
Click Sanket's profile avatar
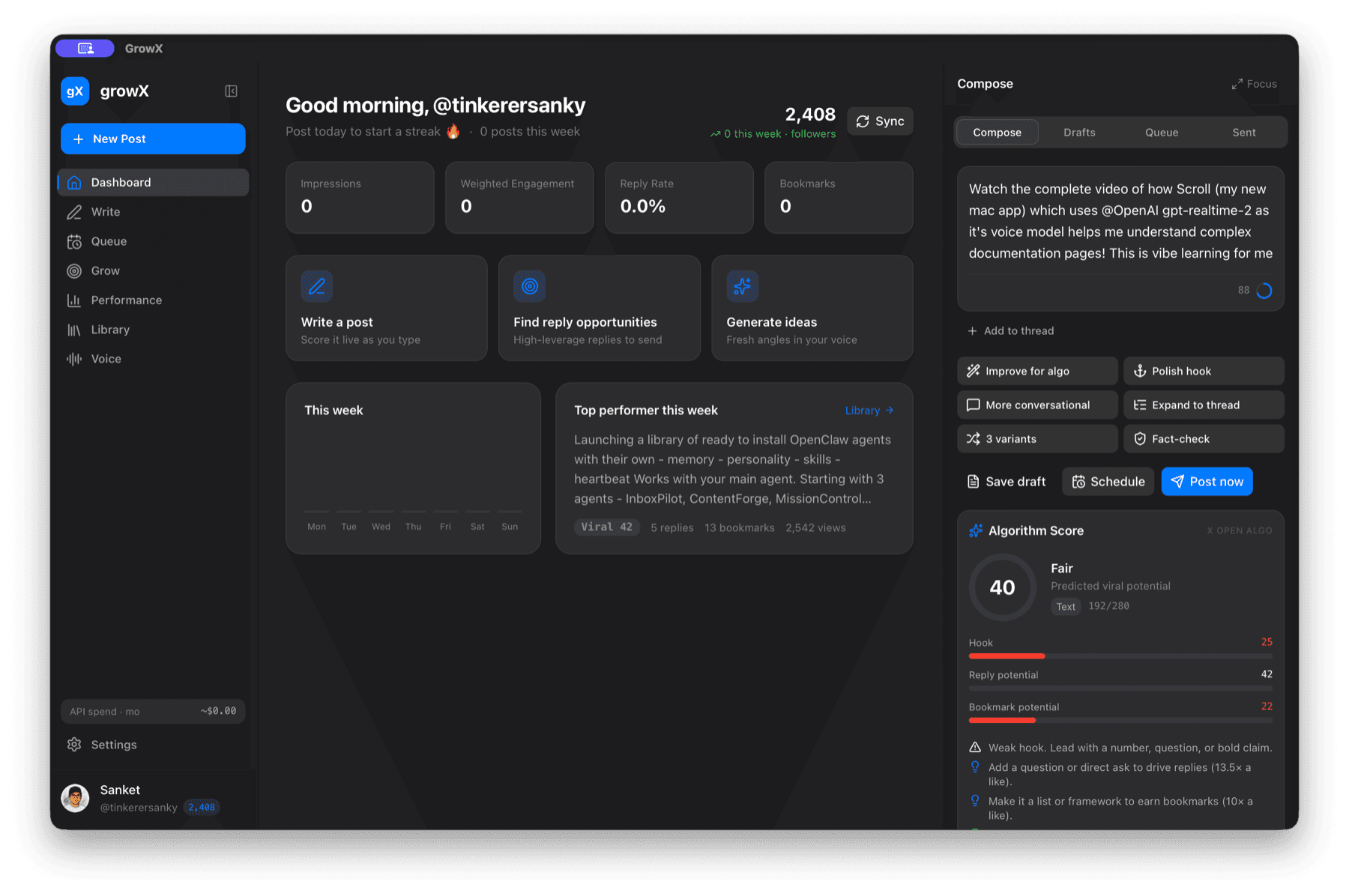pyautogui.click(x=75, y=799)
